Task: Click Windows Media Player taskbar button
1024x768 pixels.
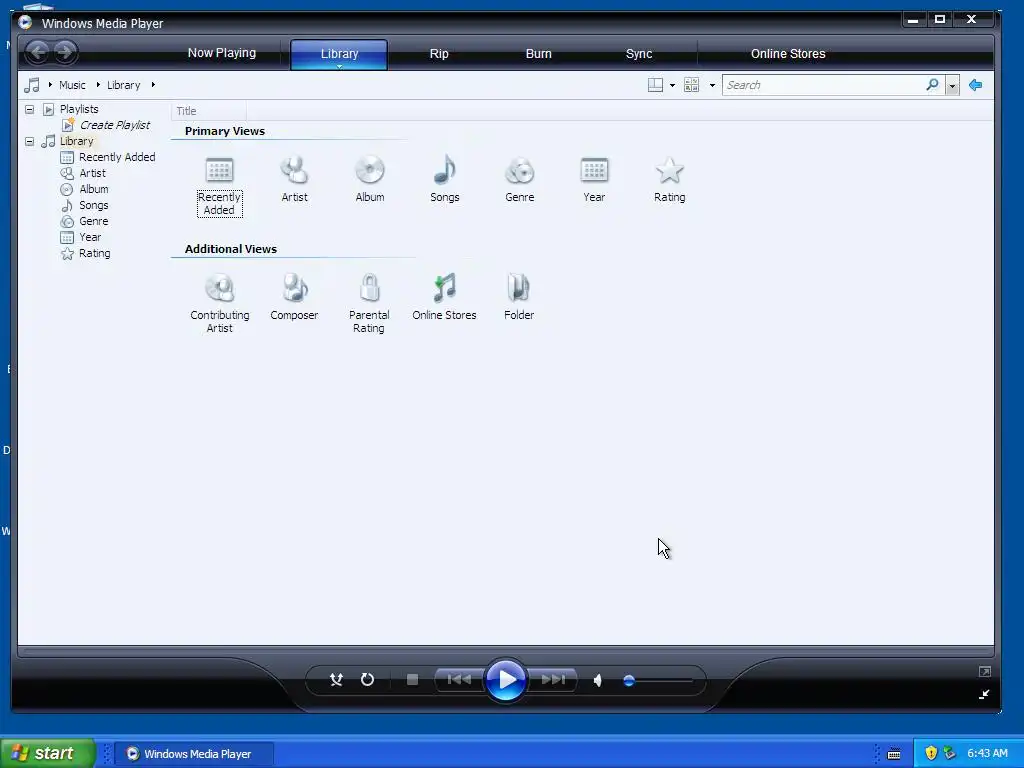Action: point(194,754)
